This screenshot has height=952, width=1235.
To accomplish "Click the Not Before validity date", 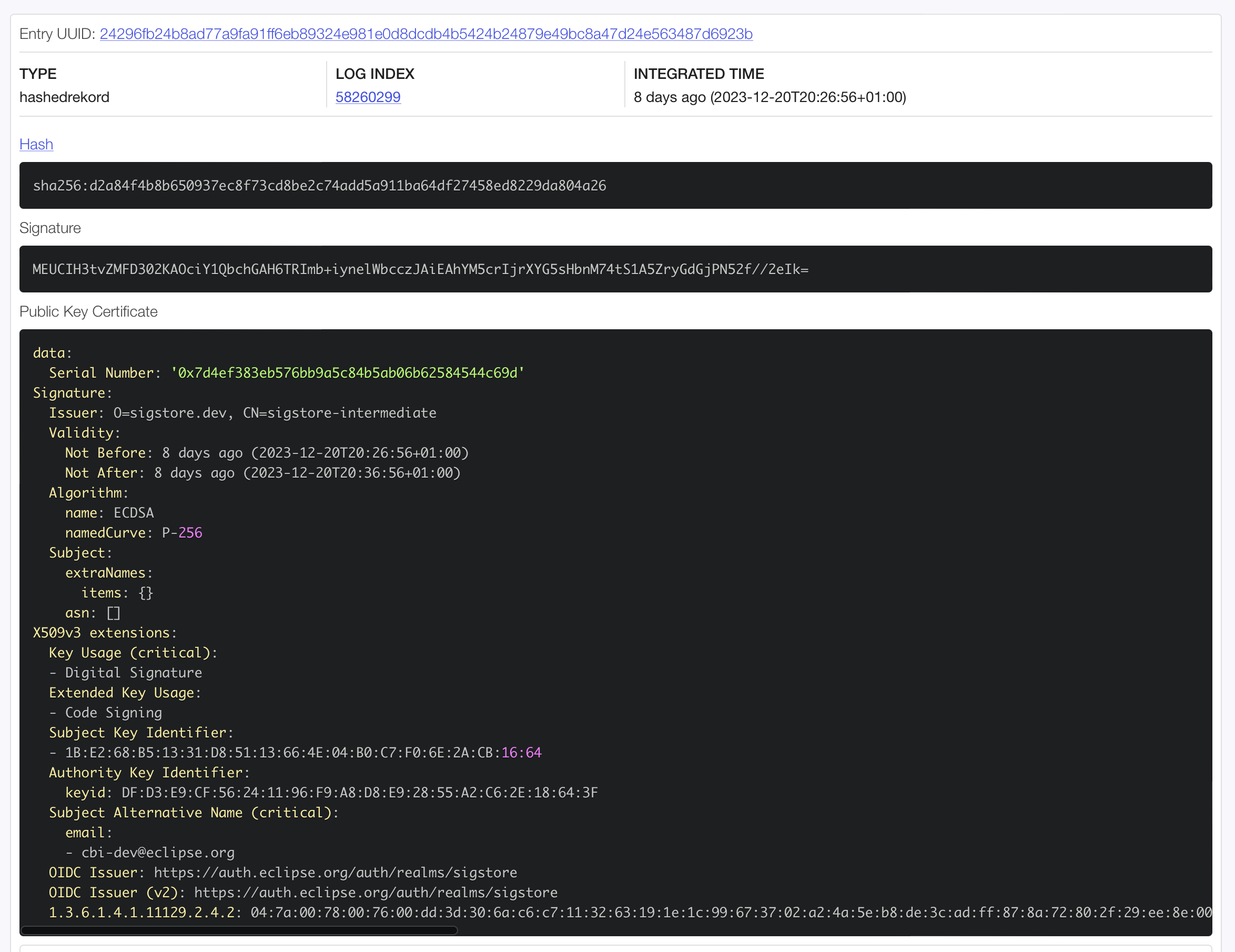I will (315, 453).
